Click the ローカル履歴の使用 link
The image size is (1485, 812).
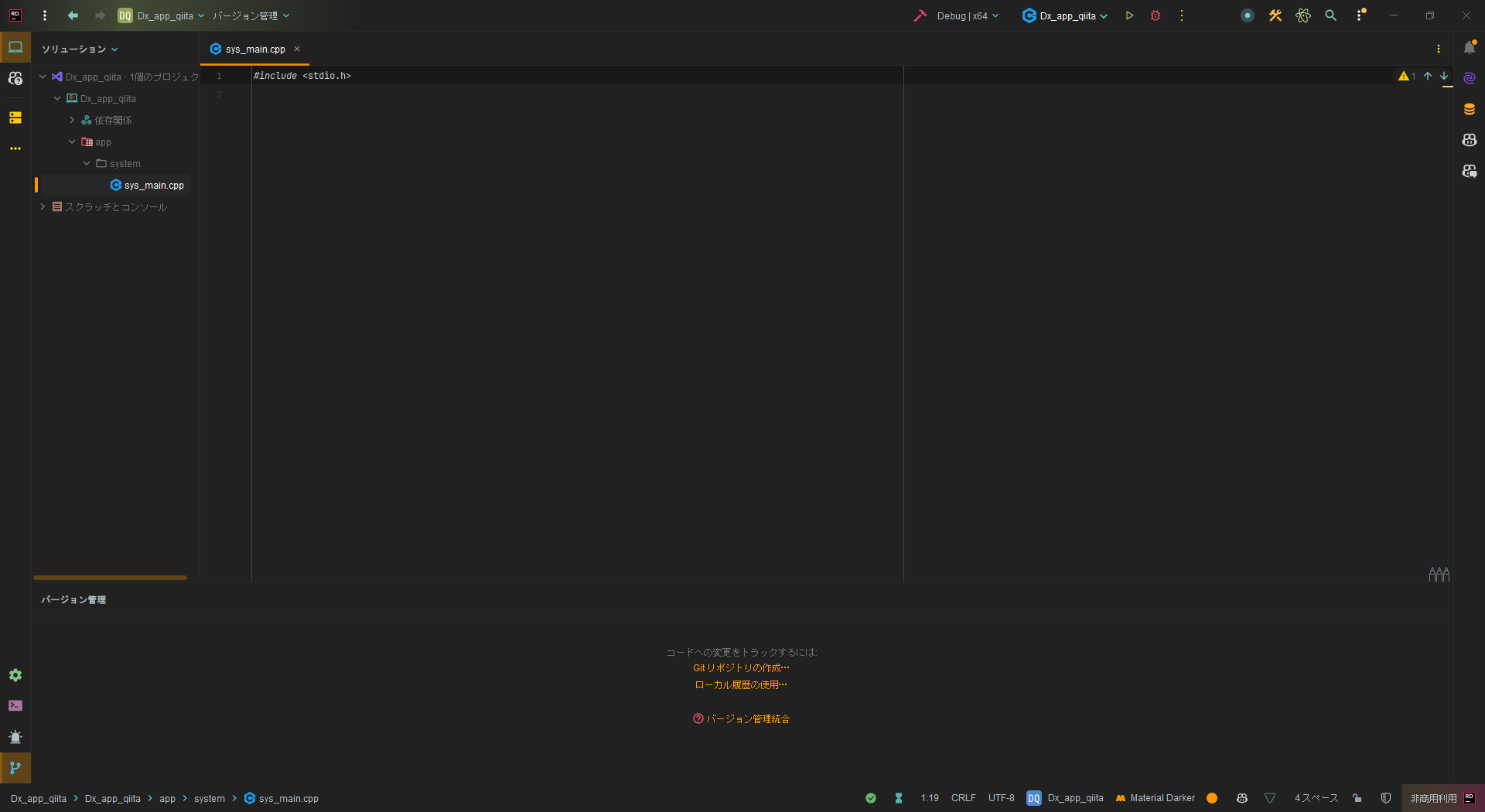[740, 684]
